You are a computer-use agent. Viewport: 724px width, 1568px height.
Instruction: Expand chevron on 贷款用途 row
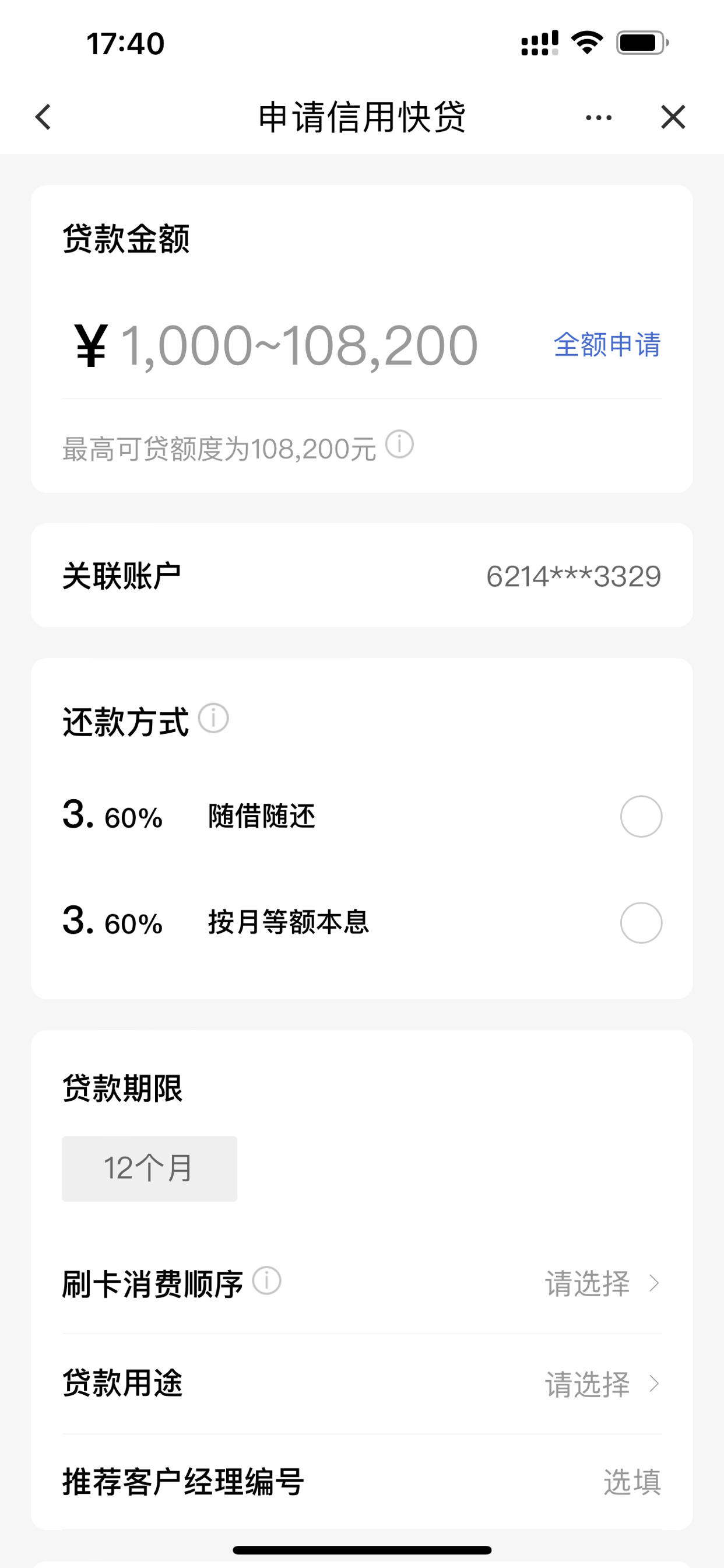655,1384
